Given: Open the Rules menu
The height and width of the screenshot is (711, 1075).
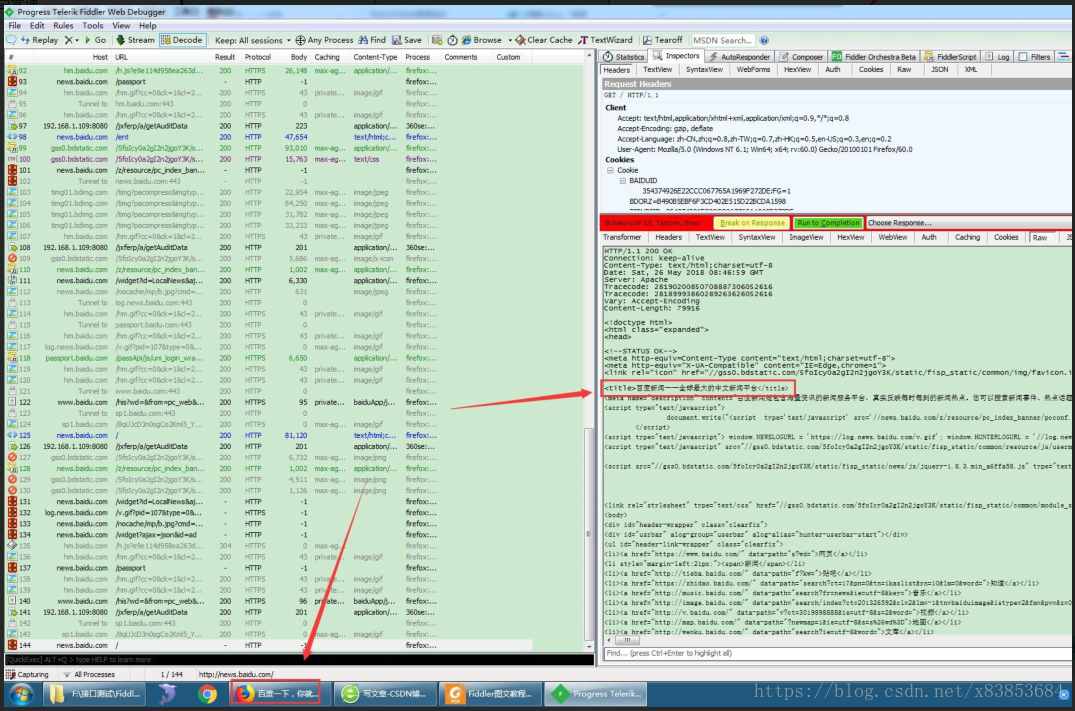Looking at the screenshot, I should (63, 26).
